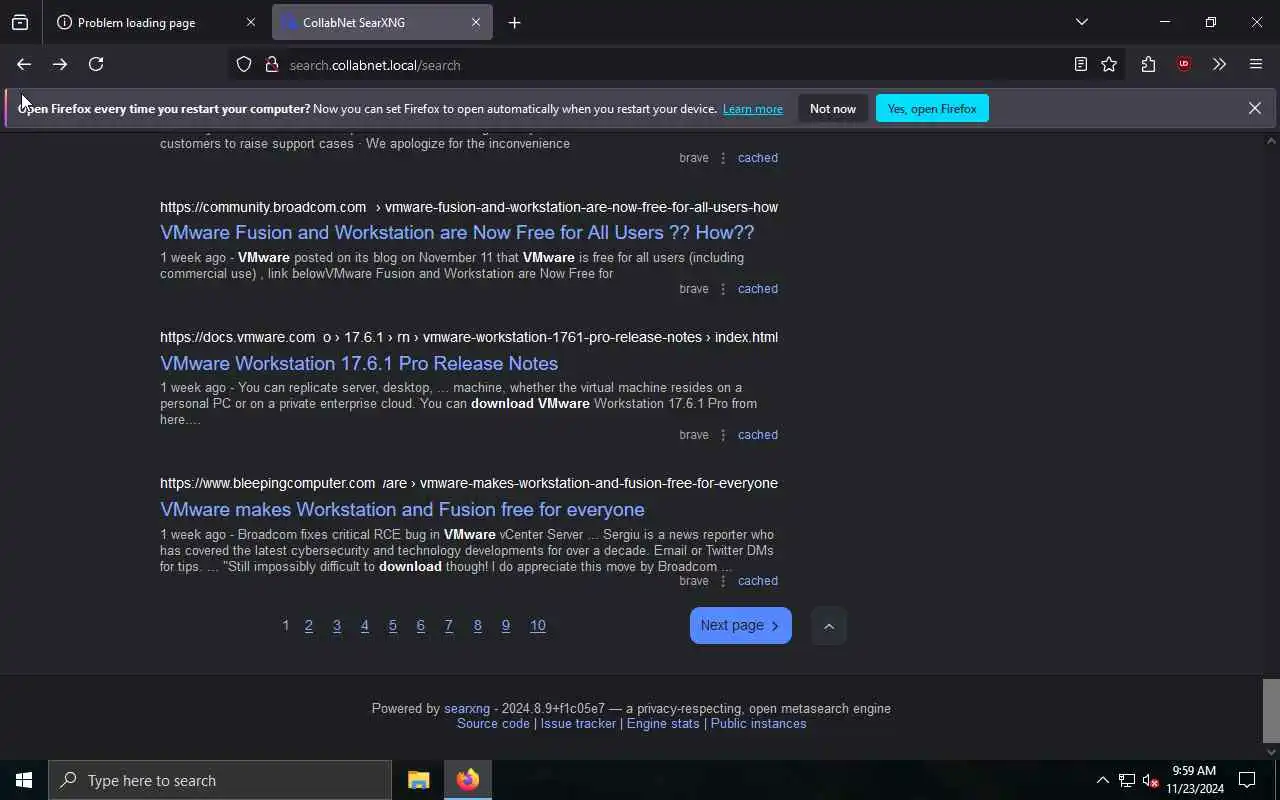View site connection security padlock
Image resolution: width=1280 pixels, height=800 pixels.
tap(271, 64)
